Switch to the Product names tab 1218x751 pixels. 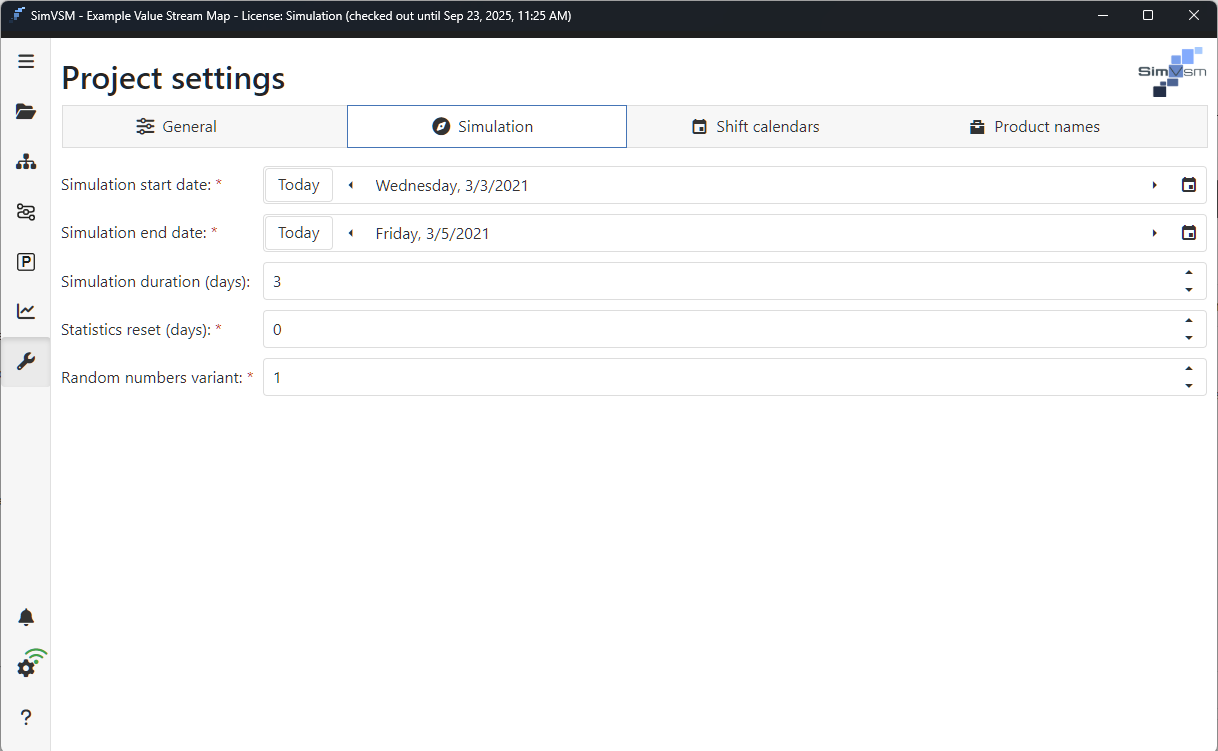pos(1035,127)
